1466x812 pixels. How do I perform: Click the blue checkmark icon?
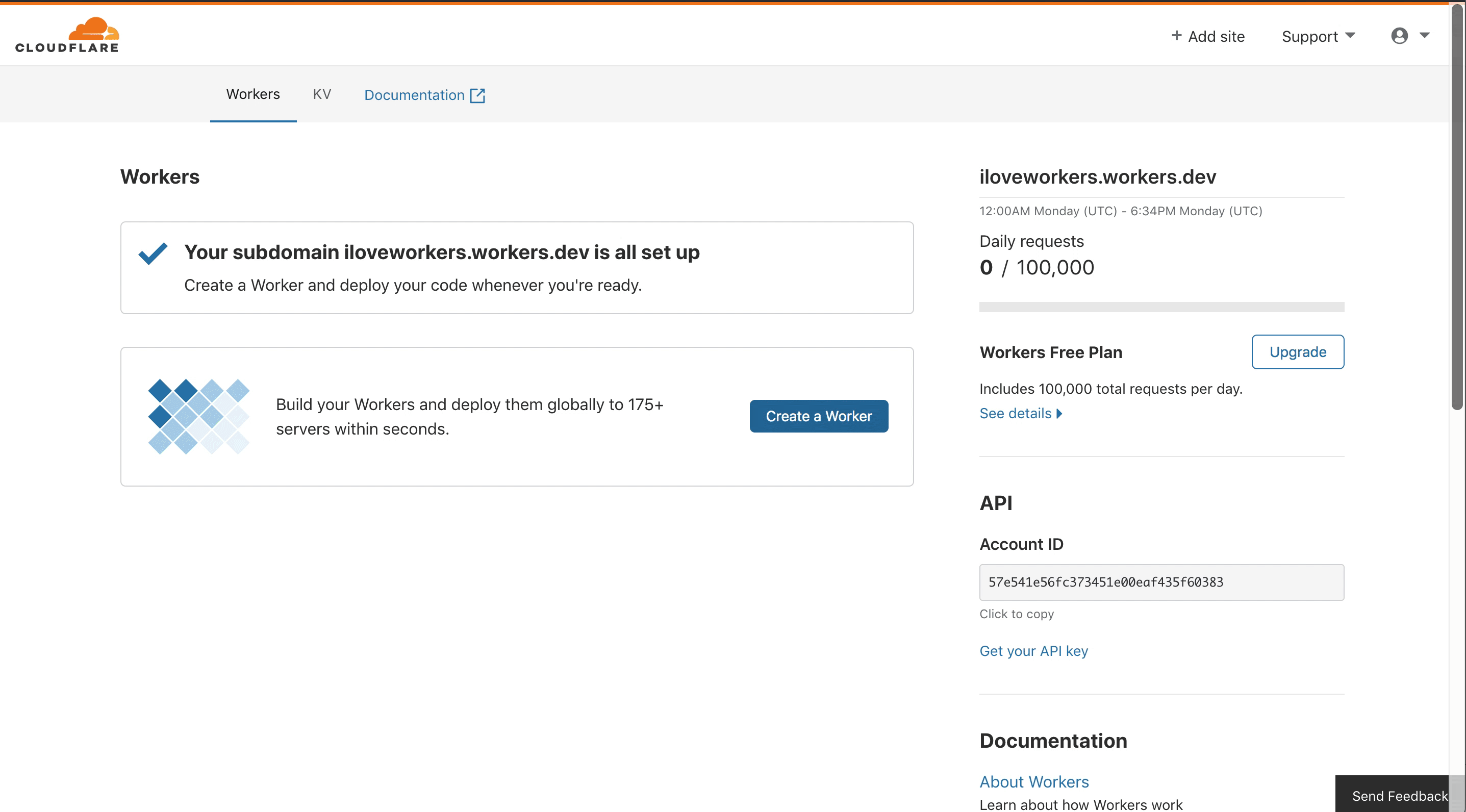click(x=153, y=253)
